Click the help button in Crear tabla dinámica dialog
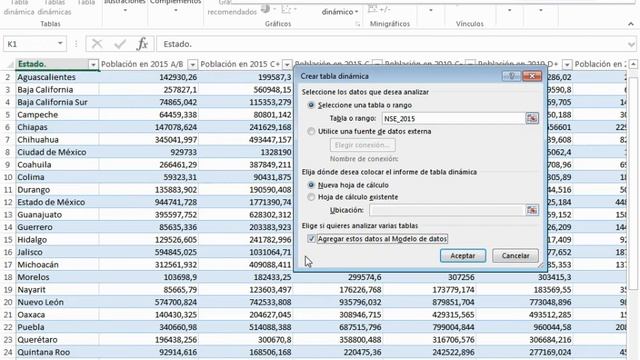Viewport: 640px width, 360px height. point(511,76)
